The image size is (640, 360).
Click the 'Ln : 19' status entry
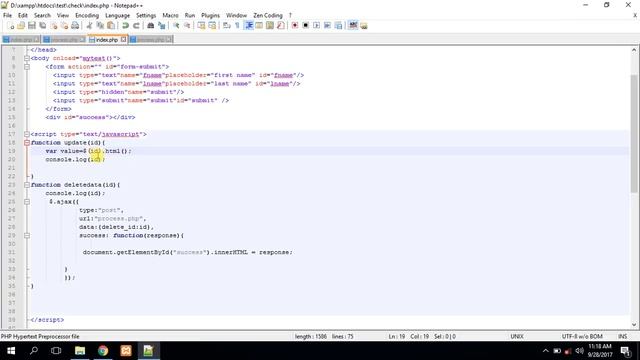397,337
